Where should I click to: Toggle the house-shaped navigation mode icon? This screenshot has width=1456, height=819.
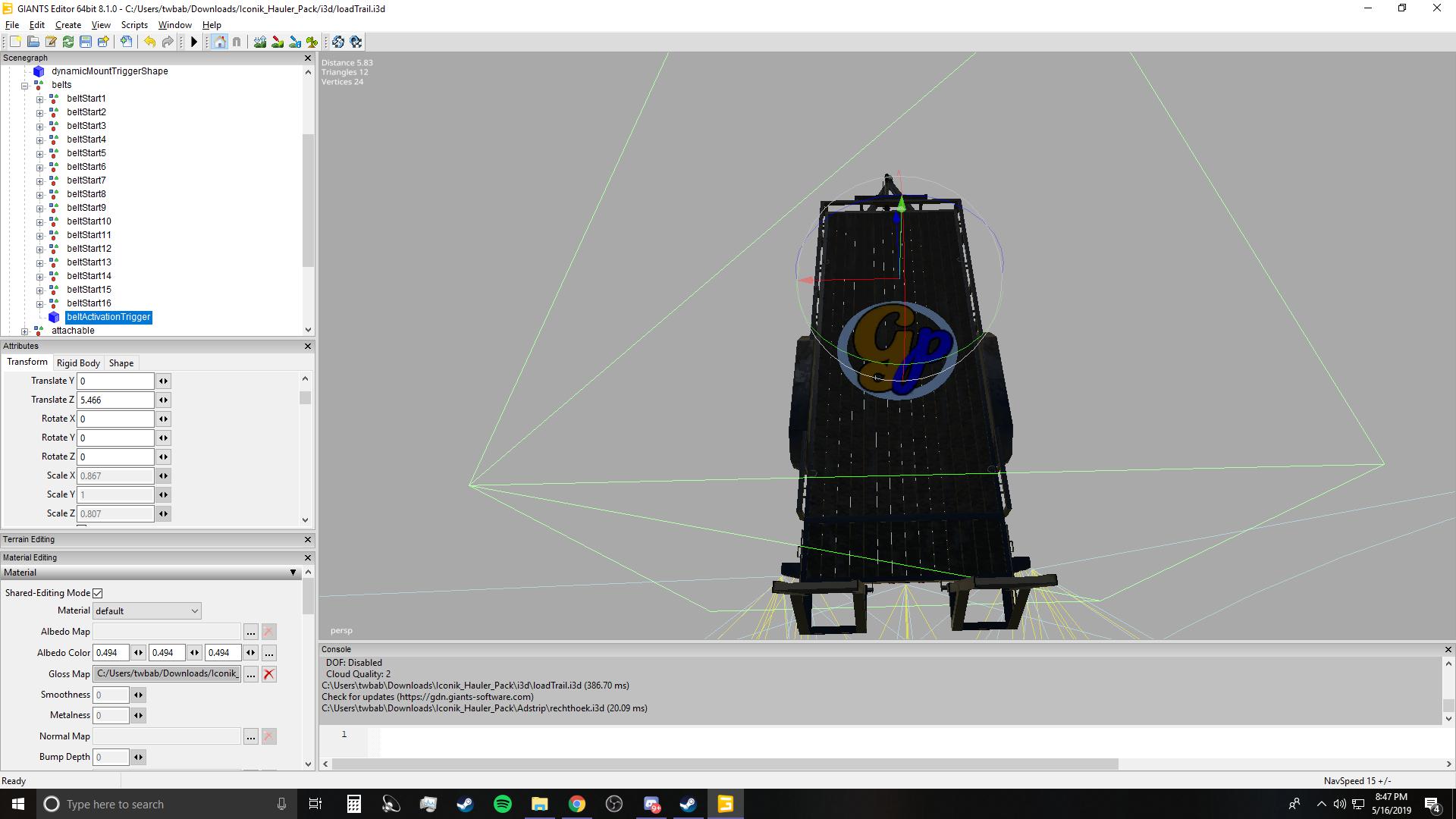[220, 42]
